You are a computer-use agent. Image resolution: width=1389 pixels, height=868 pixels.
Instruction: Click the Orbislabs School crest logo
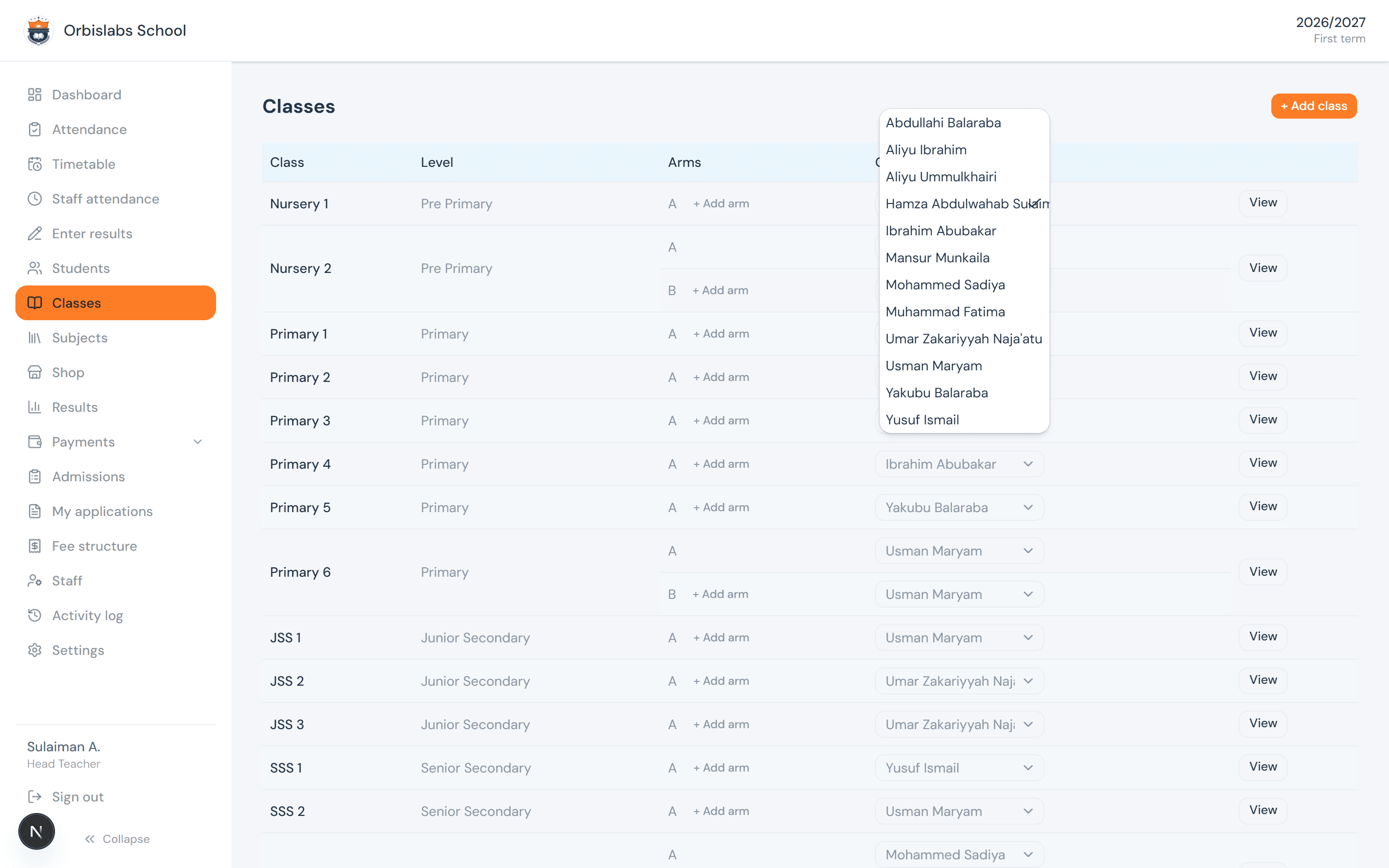(x=39, y=30)
